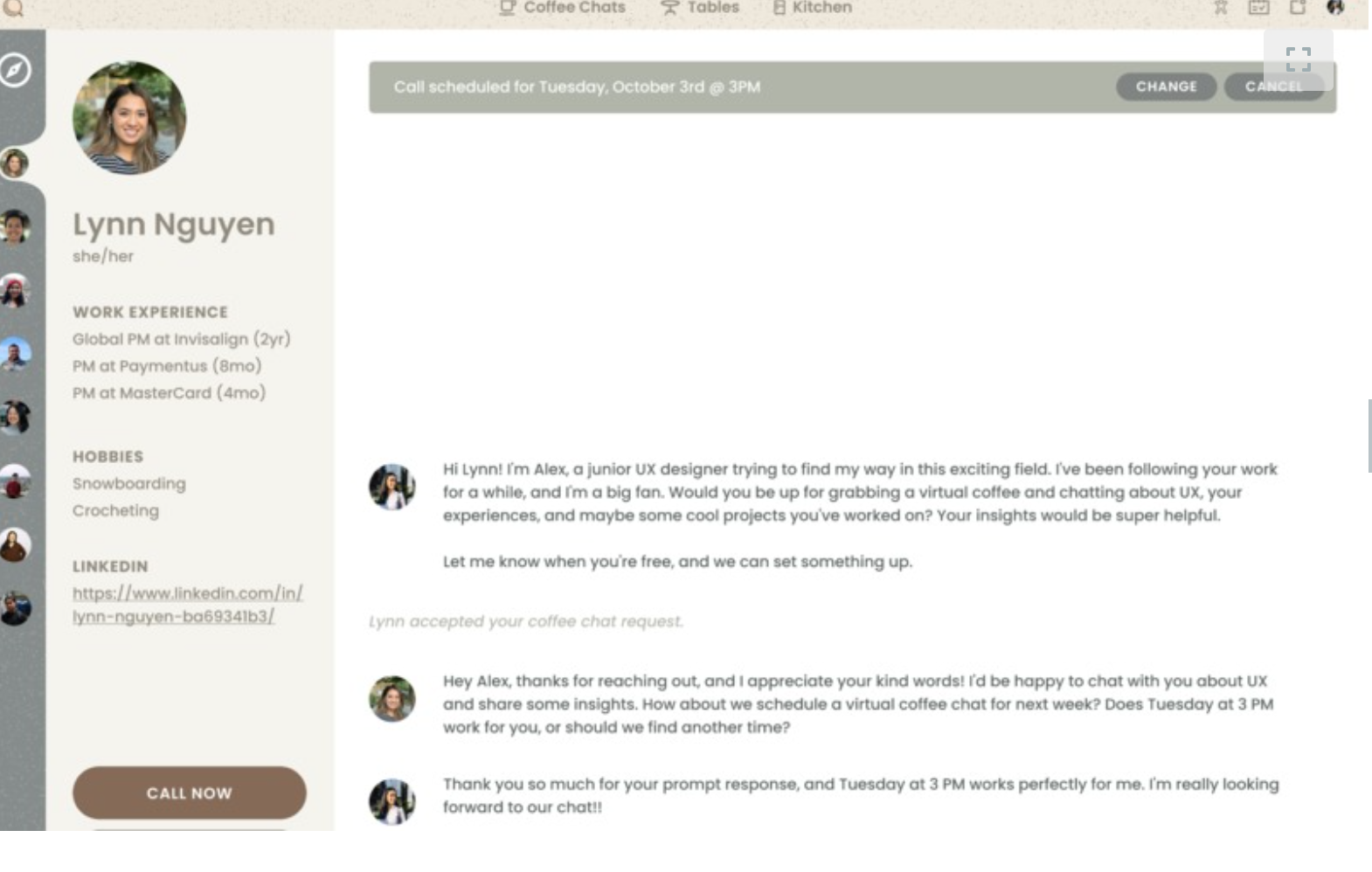Switch to the Coffee Chats tab
Screen dimensions: 1372x872
pyautogui.click(x=563, y=8)
